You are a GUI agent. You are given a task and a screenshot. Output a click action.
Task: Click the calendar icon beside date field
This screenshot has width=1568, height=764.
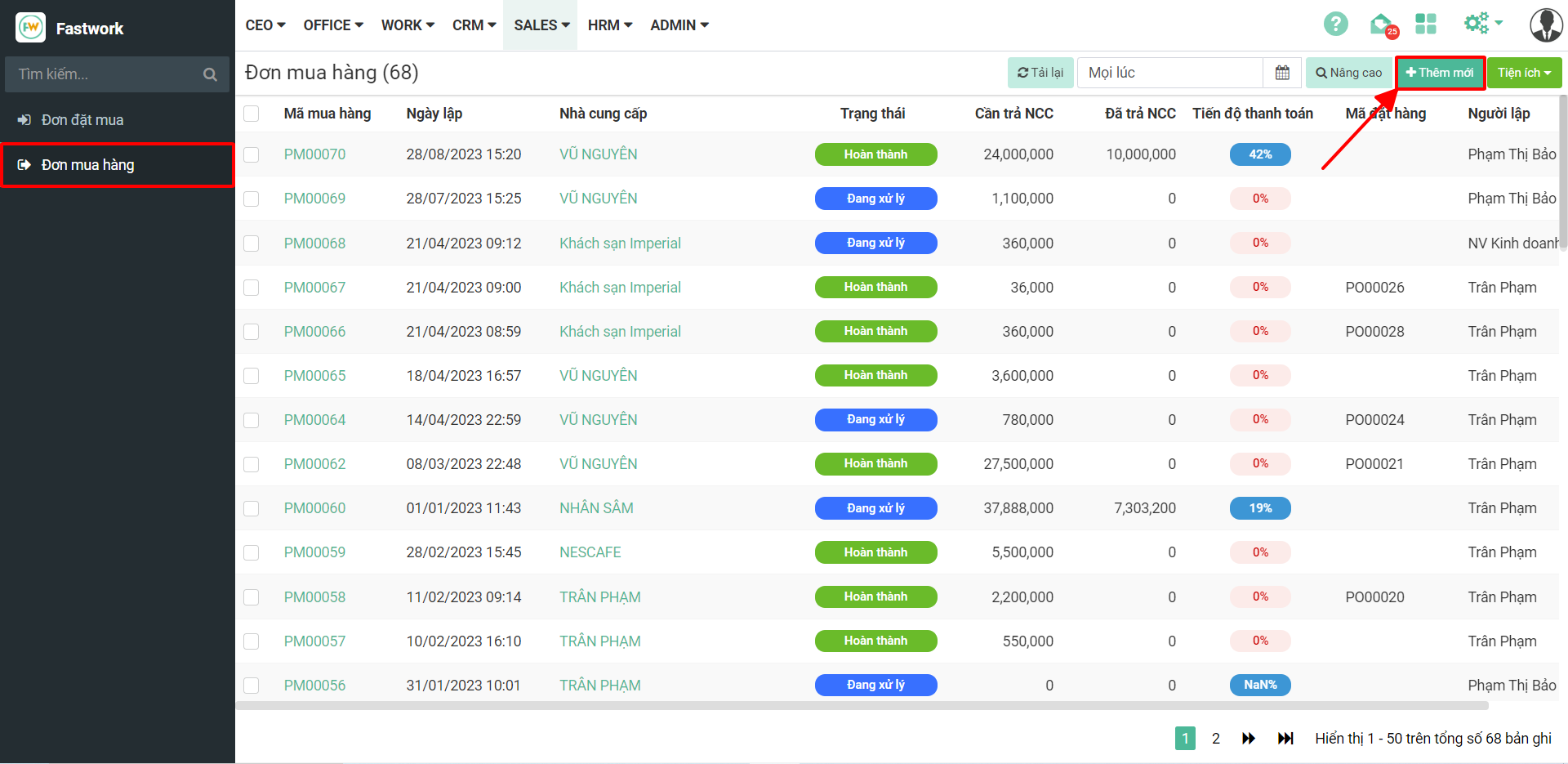(1282, 73)
